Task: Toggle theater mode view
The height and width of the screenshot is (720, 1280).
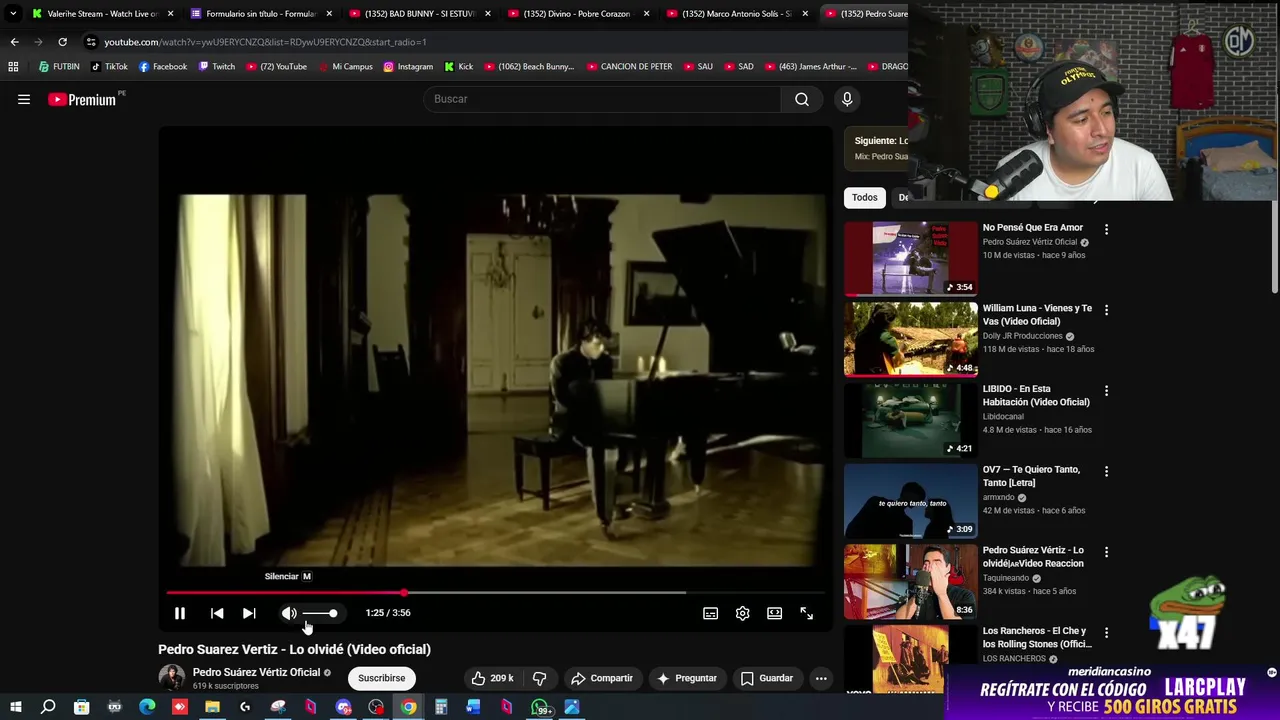Action: [x=774, y=613]
